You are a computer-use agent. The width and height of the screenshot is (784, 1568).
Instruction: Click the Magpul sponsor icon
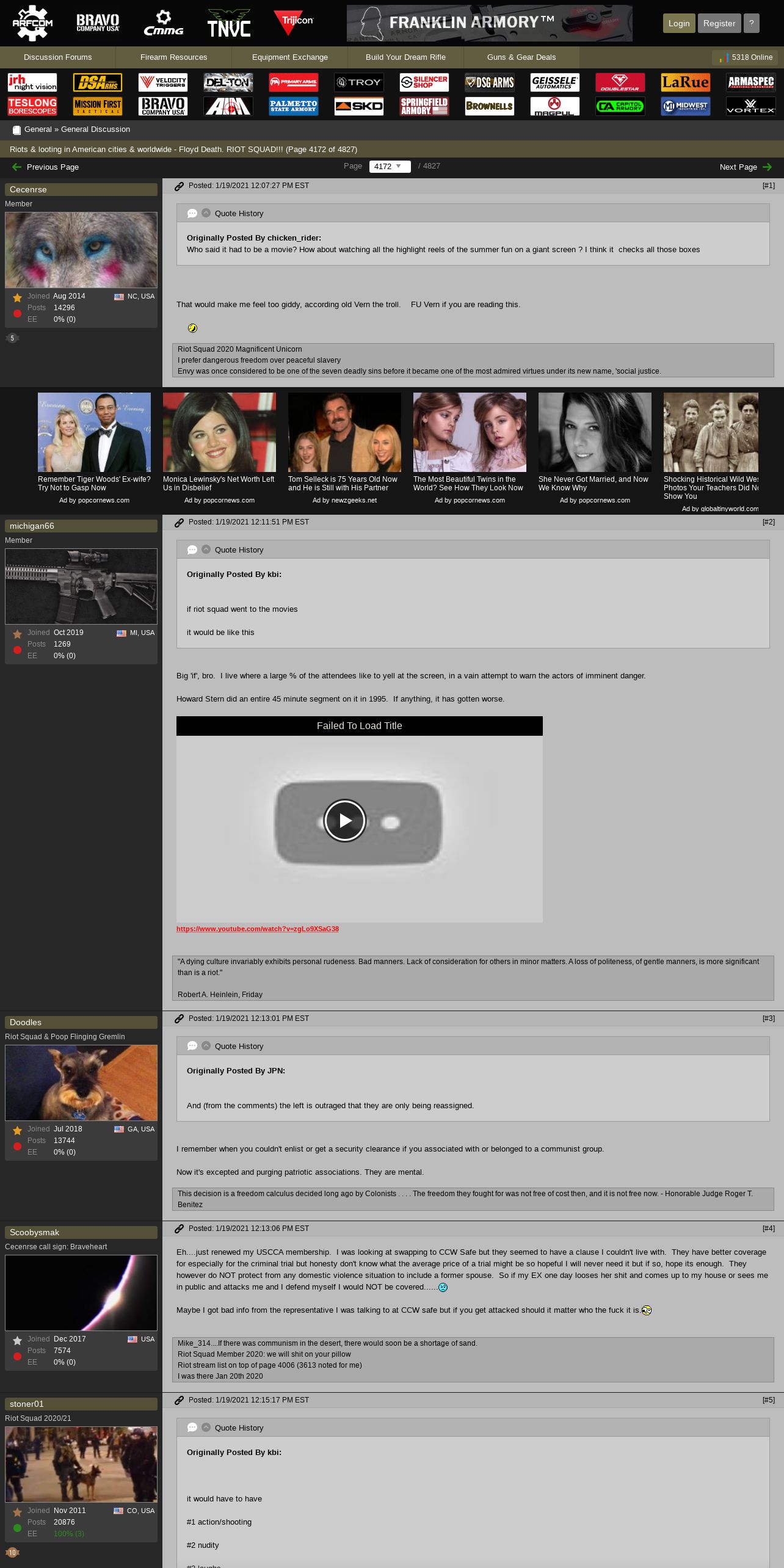(x=554, y=106)
